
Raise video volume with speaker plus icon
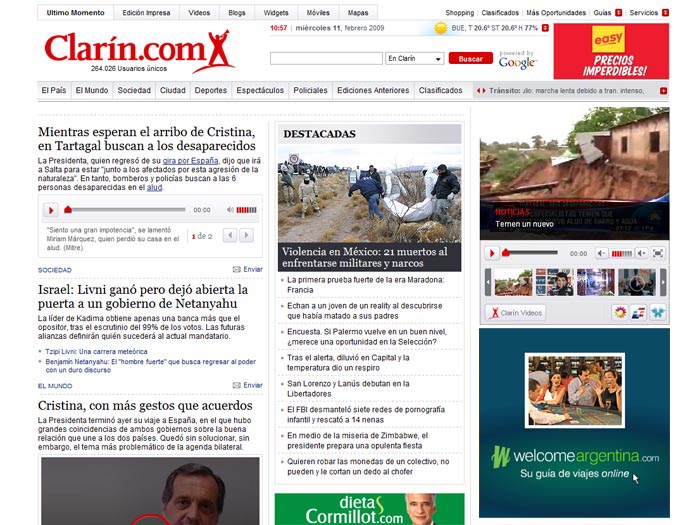[x=641, y=254]
